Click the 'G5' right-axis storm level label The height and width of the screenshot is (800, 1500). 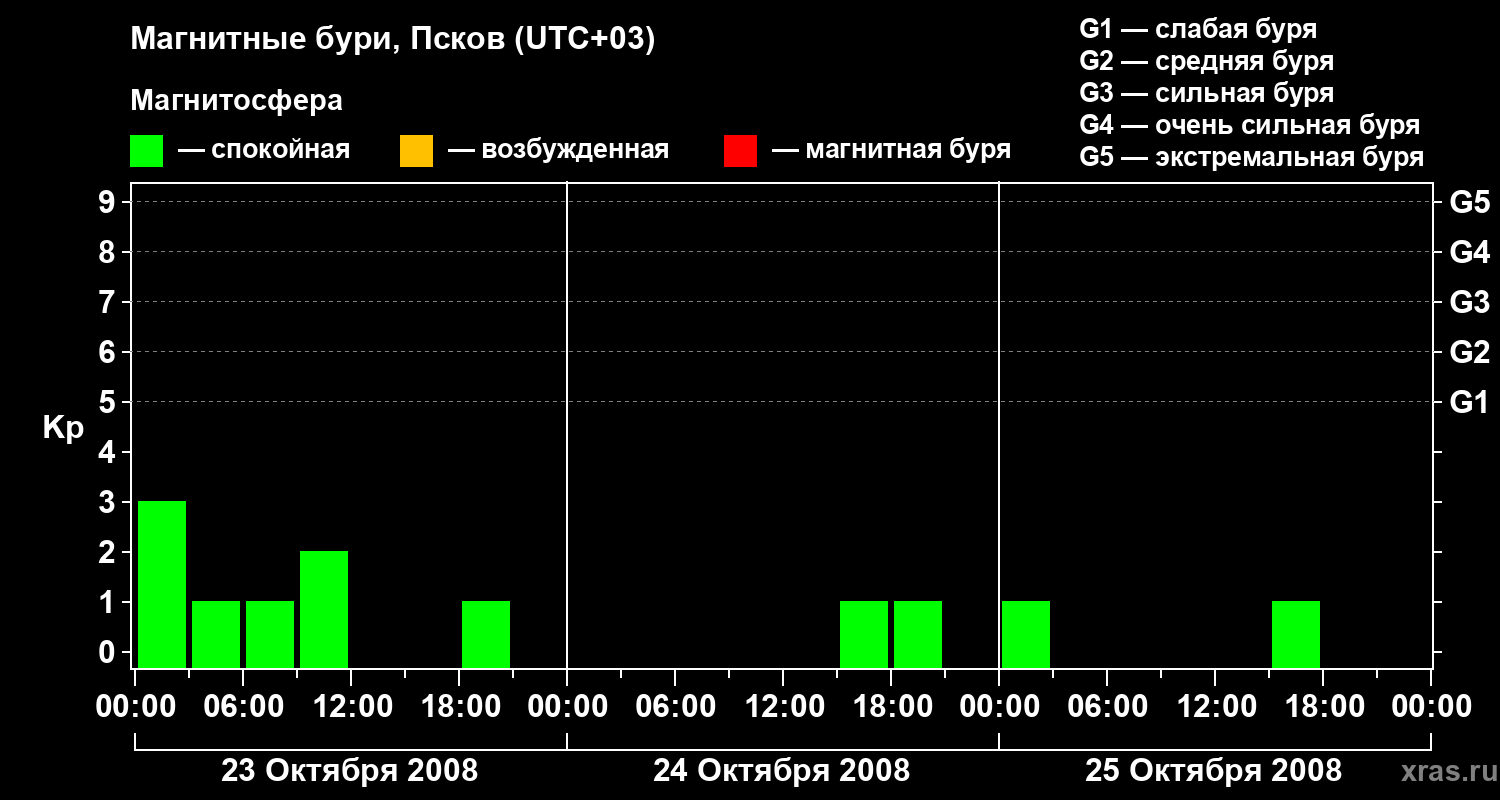[1469, 202]
